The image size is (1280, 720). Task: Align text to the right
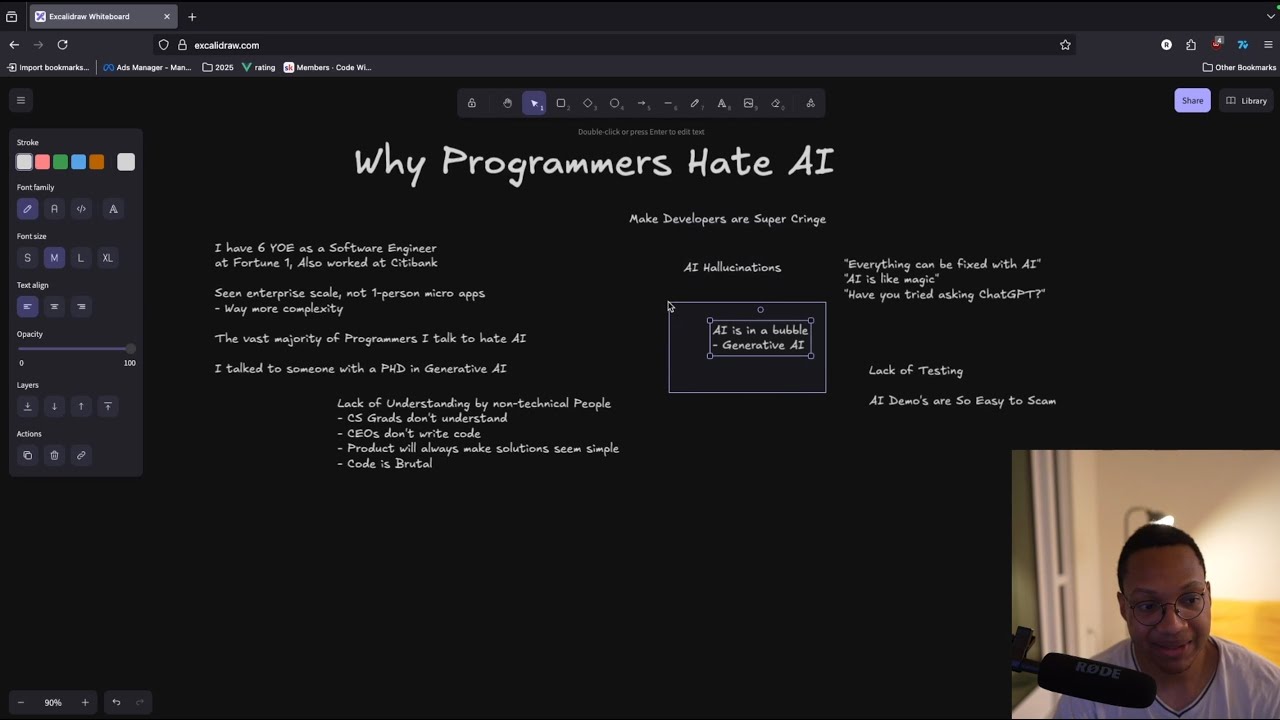[x=81, y=307]
